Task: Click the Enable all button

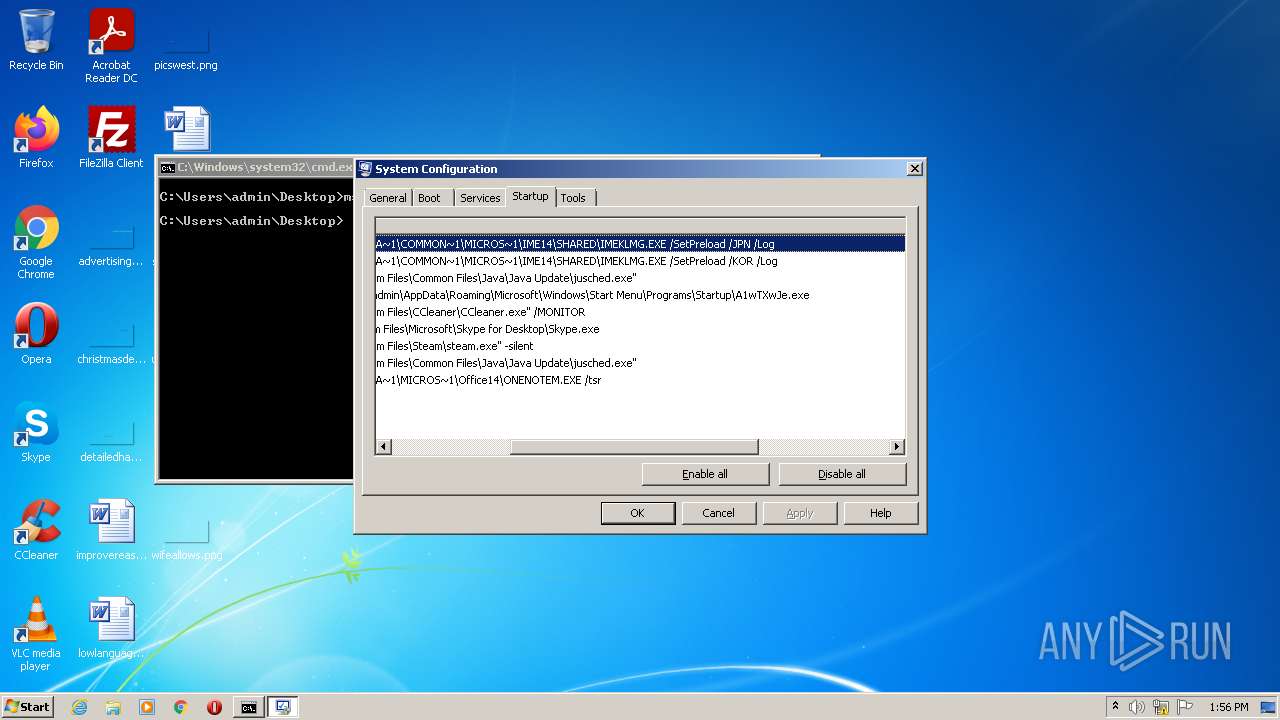Action: 705,474
